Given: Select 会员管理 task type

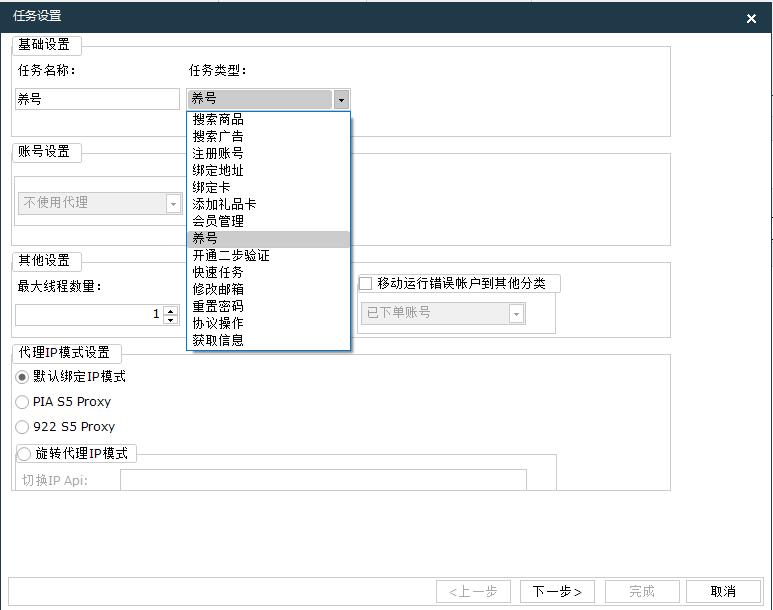Looking at the screenshot, I should pyautogui.click(x=268, y=221).
